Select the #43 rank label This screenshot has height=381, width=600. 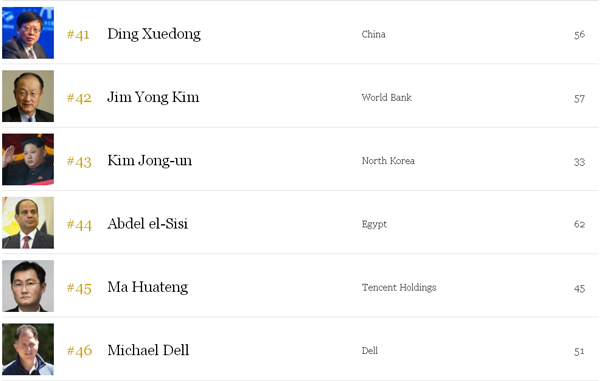pyautogui.click(x=79, y=162)
